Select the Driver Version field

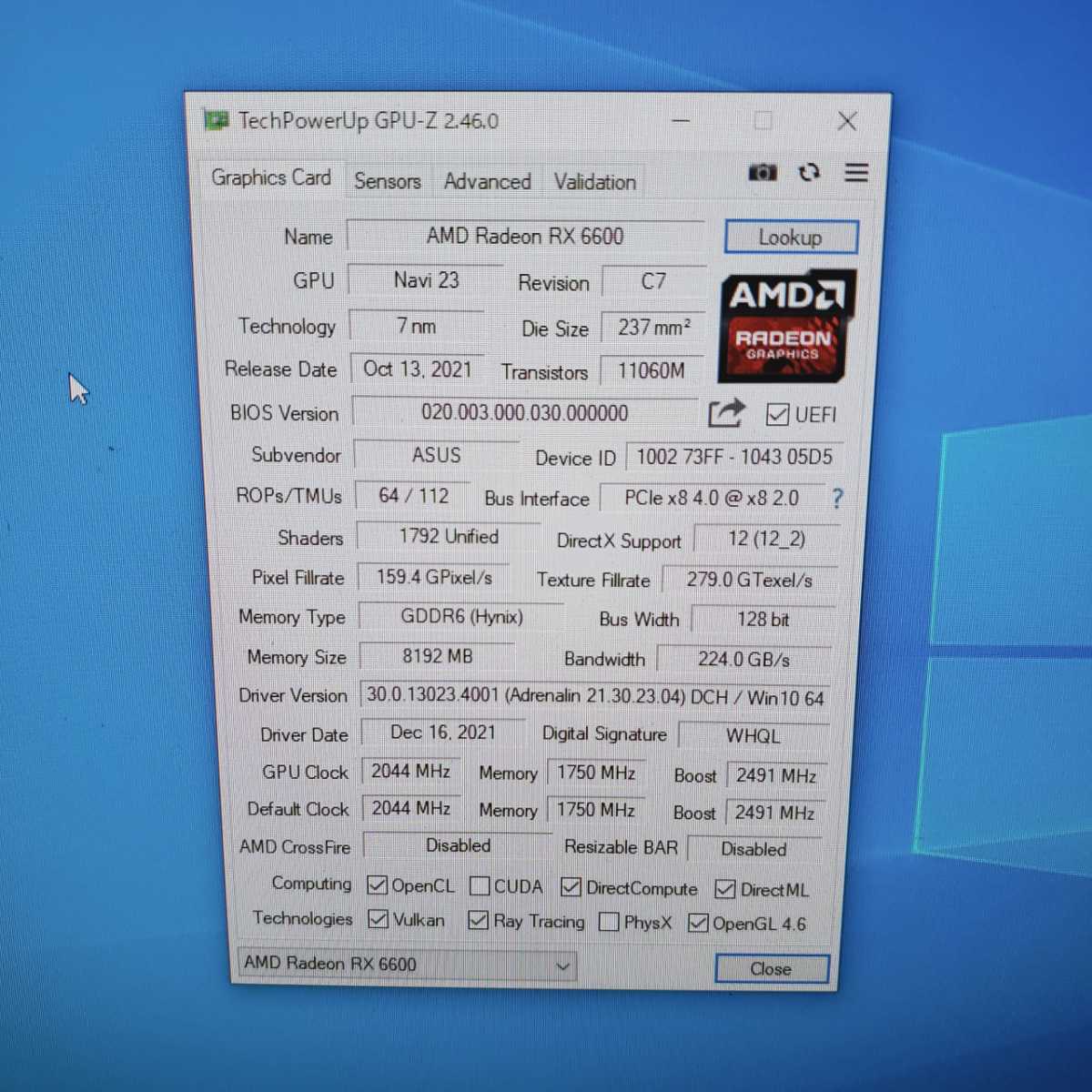coord(595,697)
